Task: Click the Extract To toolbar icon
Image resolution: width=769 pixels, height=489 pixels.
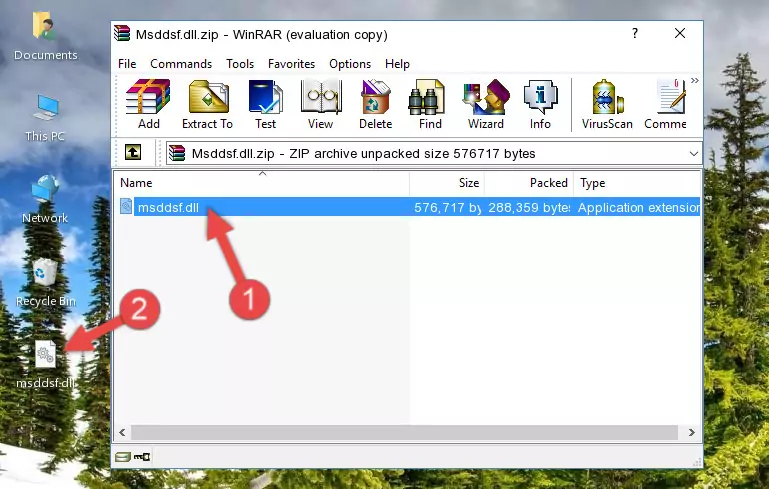Action: [x=207, y=104]
